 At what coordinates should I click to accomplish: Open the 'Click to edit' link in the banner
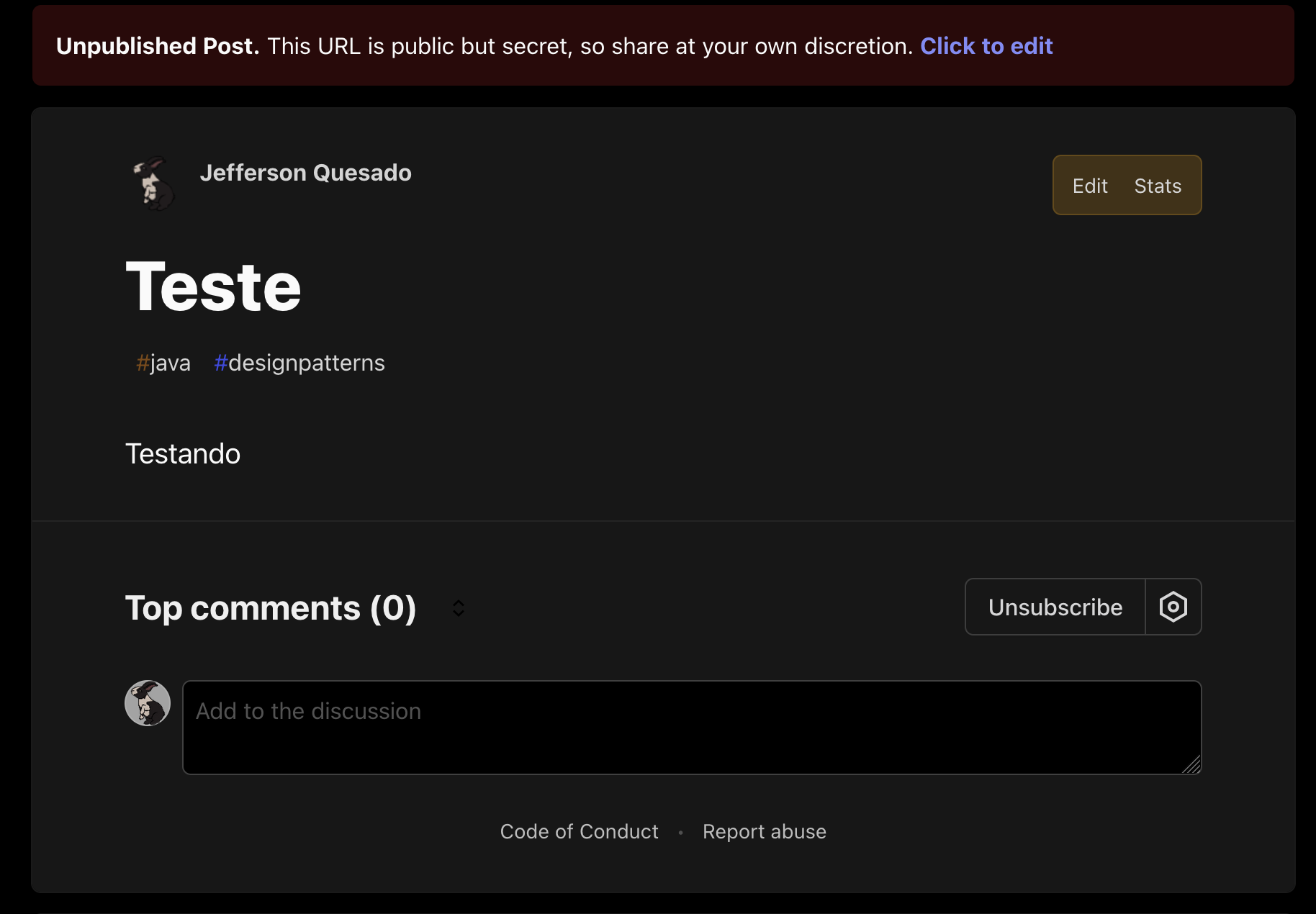pyautogui.click(x=986, y=46)
